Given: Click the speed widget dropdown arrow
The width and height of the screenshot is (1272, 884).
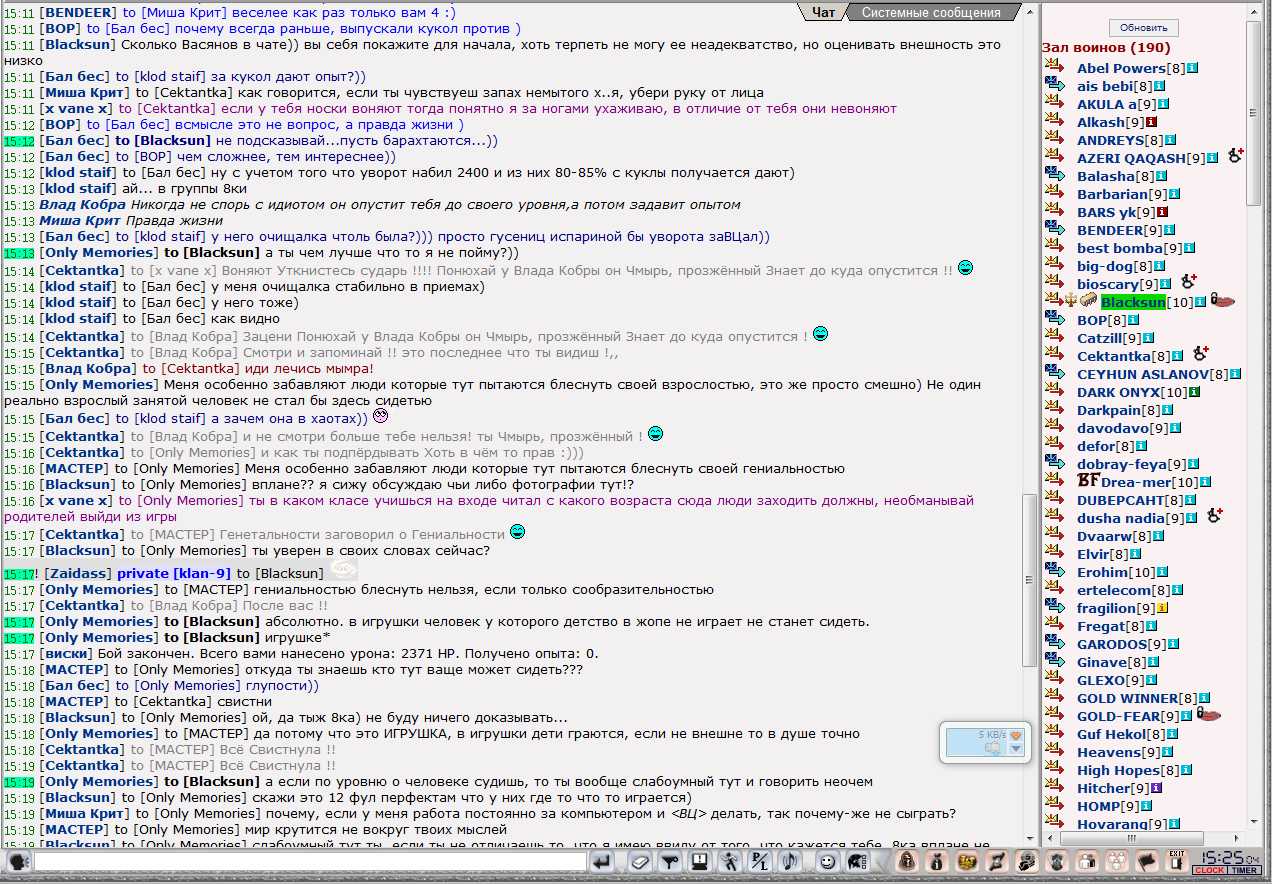Looking at the screenshot, I should coord(1017,748).
